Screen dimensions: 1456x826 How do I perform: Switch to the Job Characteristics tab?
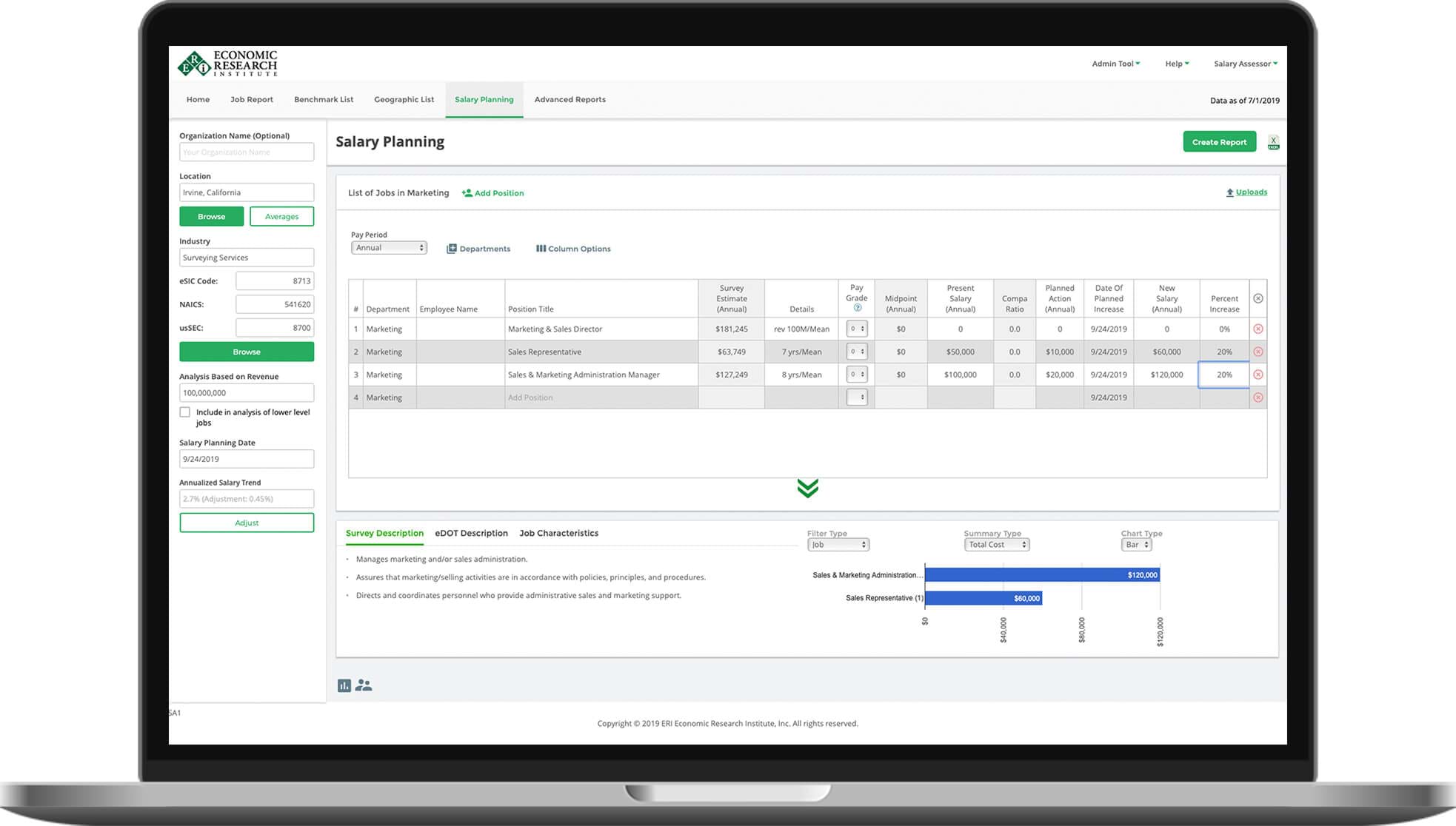click(x=558, y=533)
